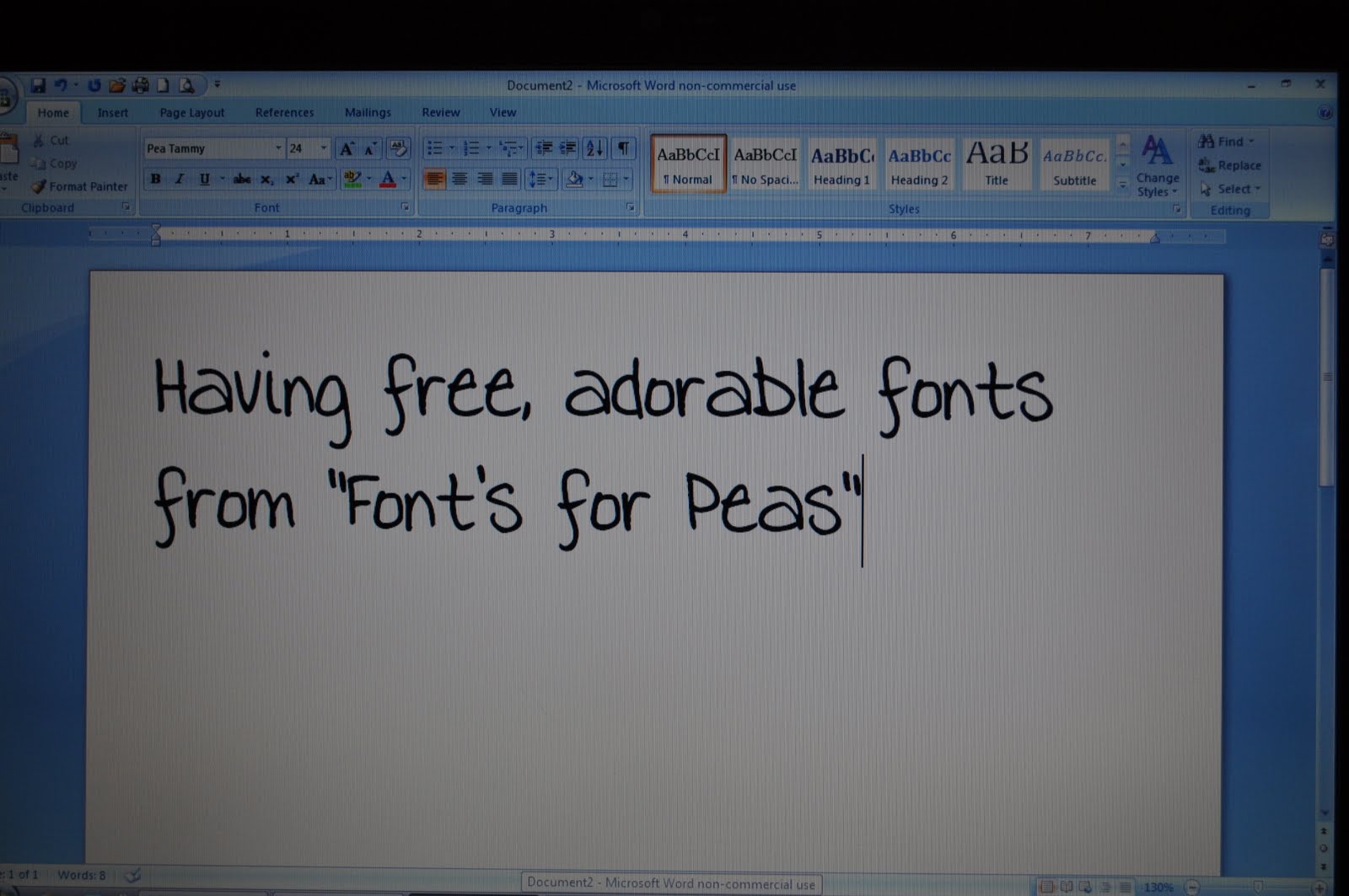Apply the Title style
Image resolution: width=1349 pixels, height=896 pixels.
point(997,165)
